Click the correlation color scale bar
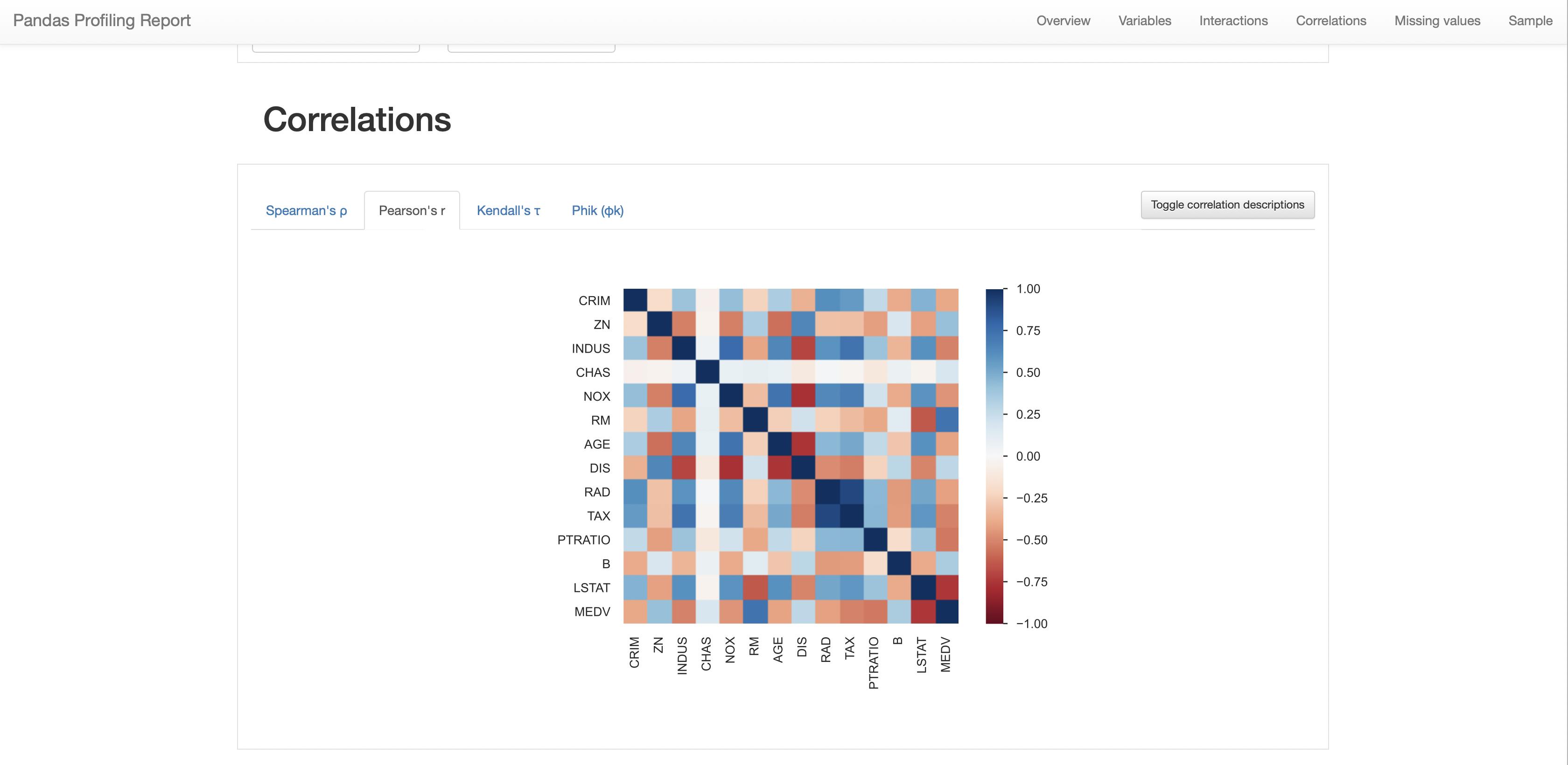The width and height of the screenshot is (1568, 765). click(994, 456)
